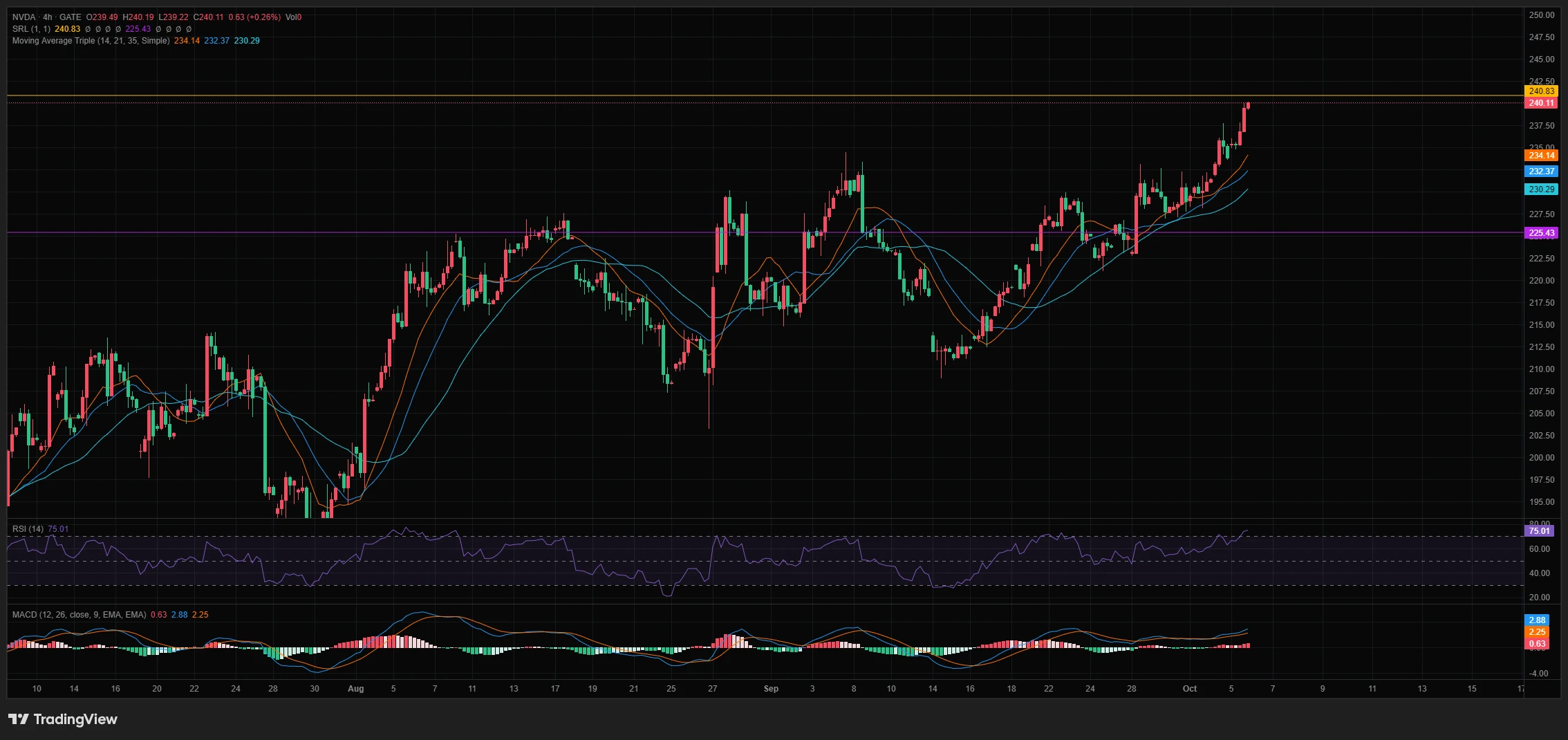Viewport: 1568px width, 740px height.
Task: Click the C240.11 close value in legend
Action: 208,17
